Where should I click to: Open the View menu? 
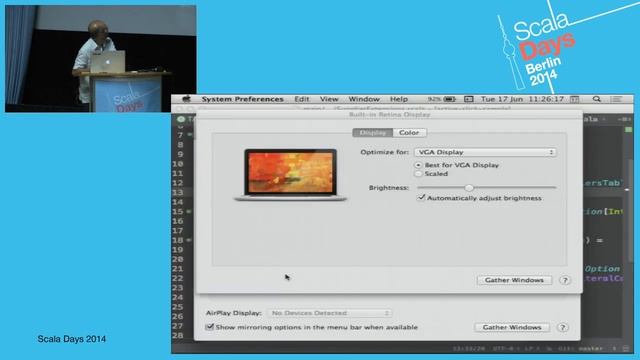(x=329, y=99)
